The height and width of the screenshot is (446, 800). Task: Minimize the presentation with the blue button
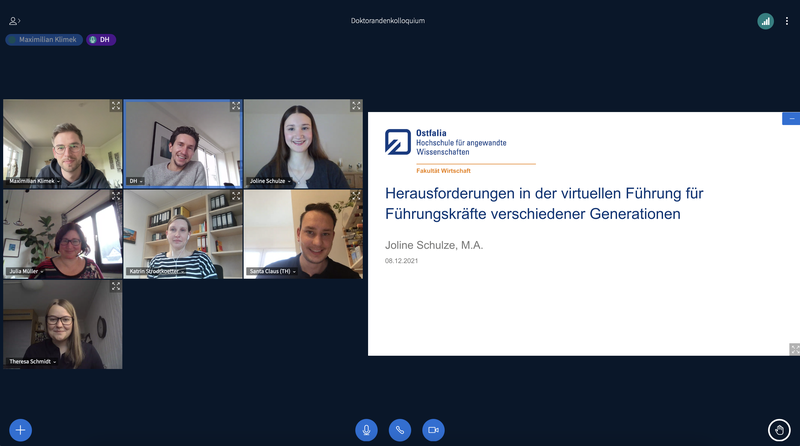click(x=791, y=118)
